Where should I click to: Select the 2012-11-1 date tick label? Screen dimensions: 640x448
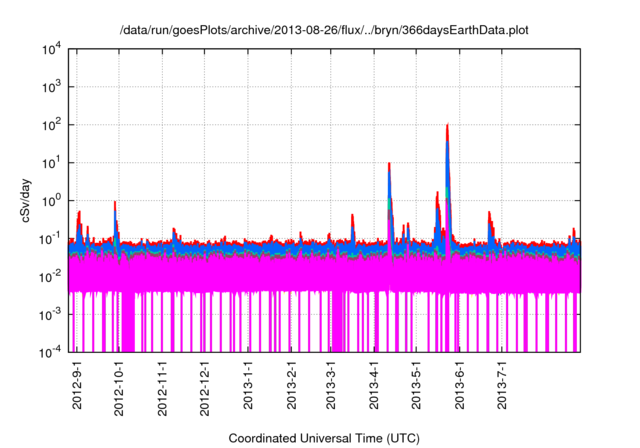162,386
